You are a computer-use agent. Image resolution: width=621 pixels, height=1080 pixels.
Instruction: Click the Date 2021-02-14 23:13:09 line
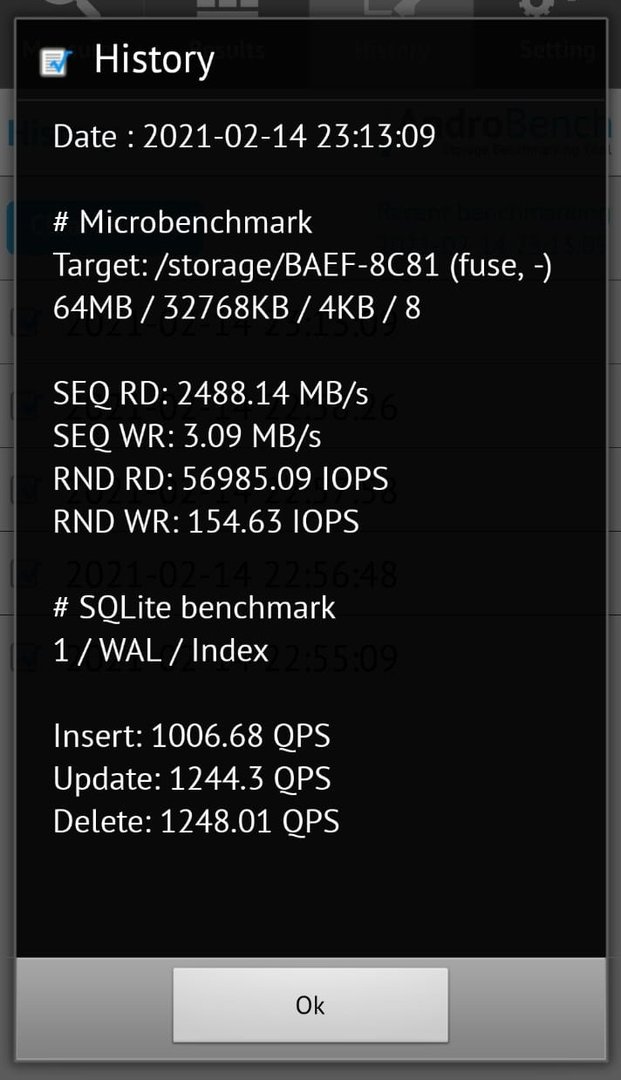click(x=244, y=136)
